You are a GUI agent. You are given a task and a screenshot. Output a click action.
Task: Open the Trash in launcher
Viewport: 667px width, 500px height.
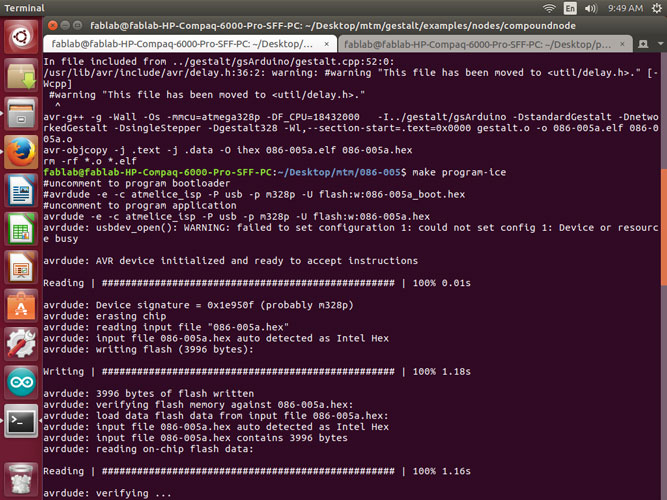(x=21, y=479)
